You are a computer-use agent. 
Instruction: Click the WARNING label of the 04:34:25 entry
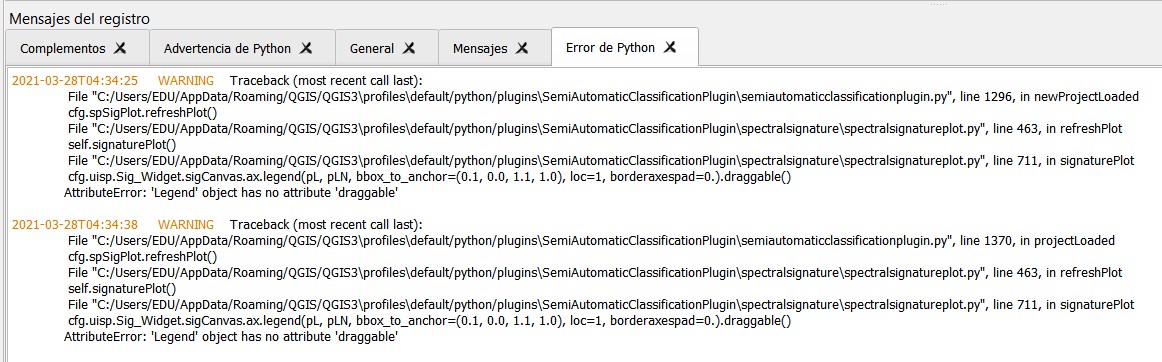[x=186, y=80]
